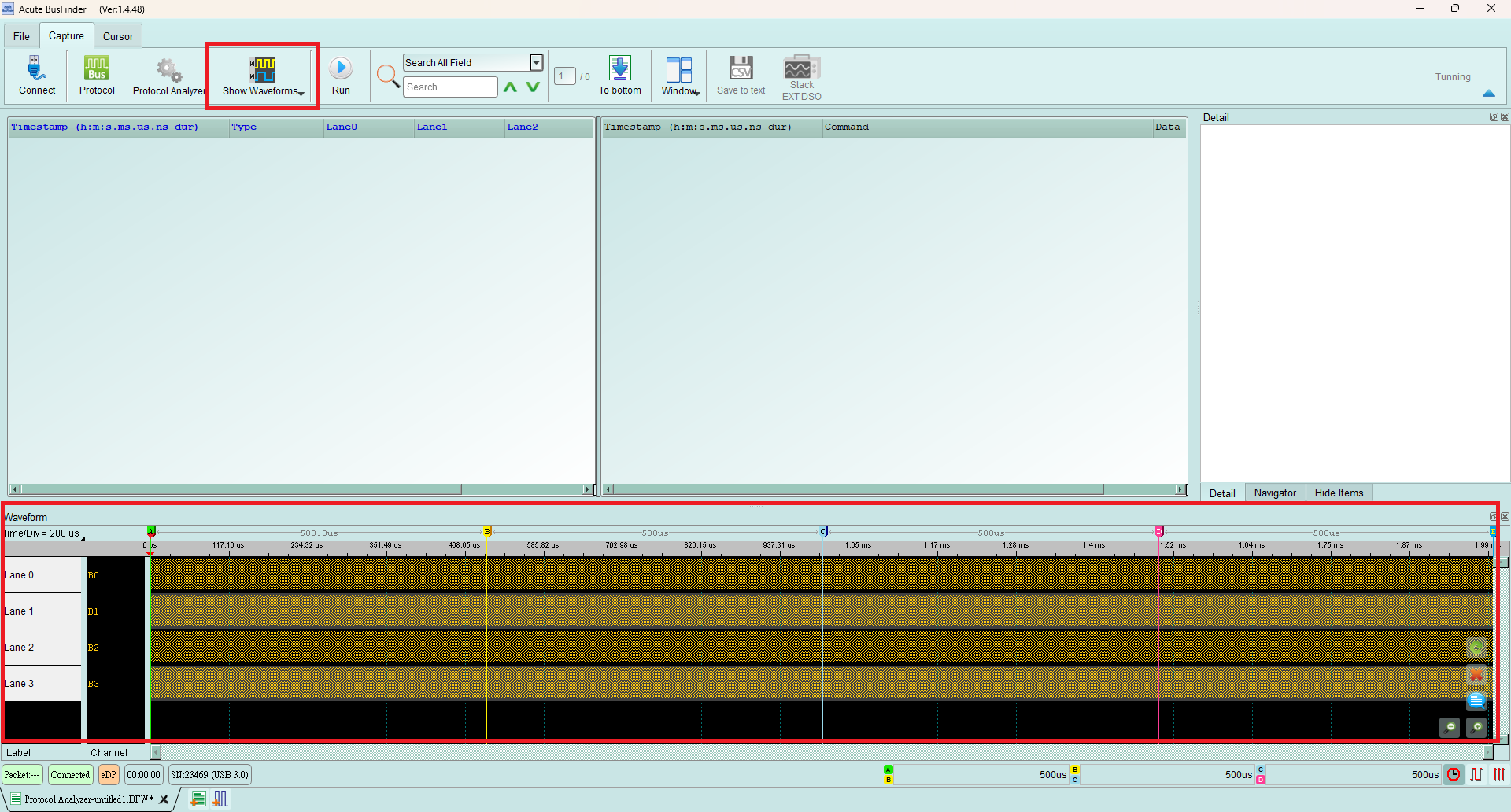Click Save to text CSV icon
Image resolution: width=1511 pixels, height=812 pixels.
pos(741,76)
